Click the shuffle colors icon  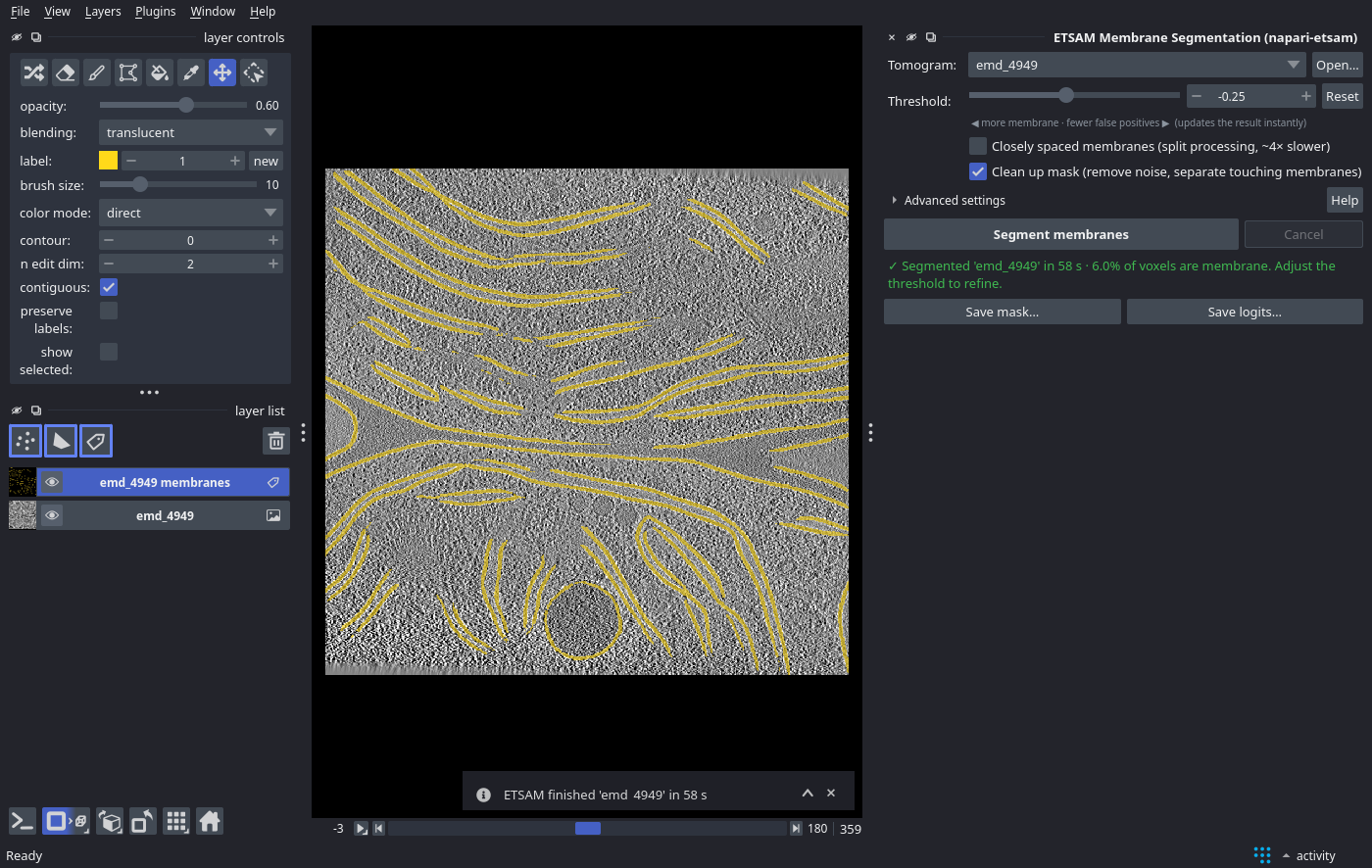[x=34, y=72]
